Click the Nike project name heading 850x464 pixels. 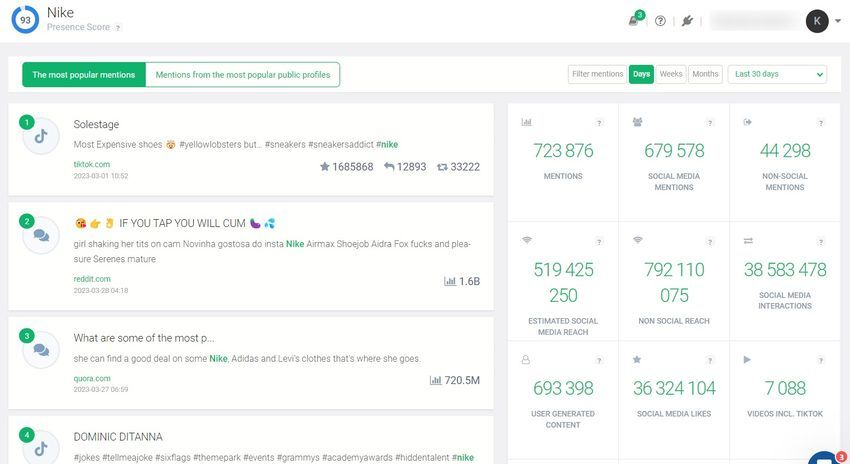(x=60, y=12)
